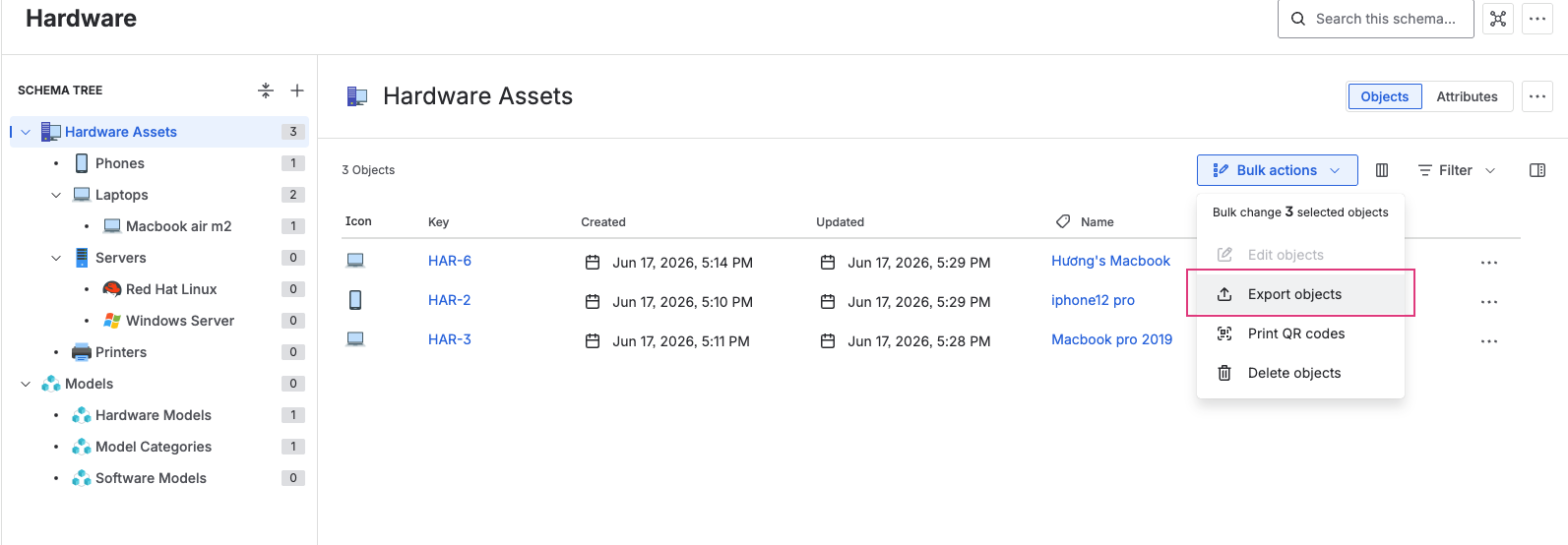Screen dimensions: 1568x545
Task: Collapse the Servers tree node
Action: (56, 258)
